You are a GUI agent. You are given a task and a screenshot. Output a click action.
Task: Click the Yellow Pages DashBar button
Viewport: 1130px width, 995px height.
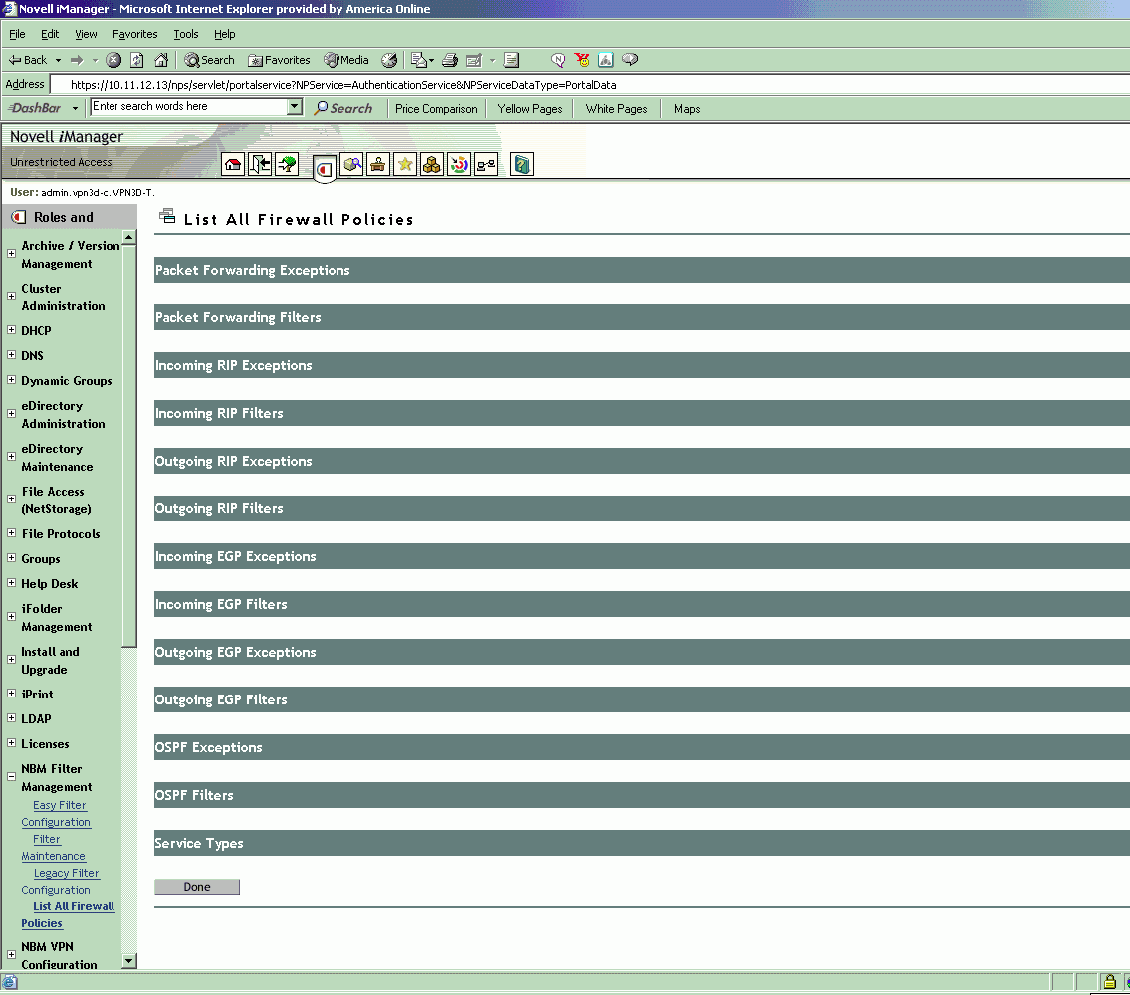point(530,109)
